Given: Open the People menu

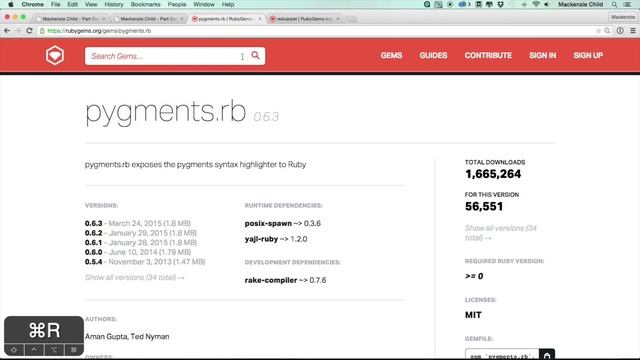Looking at the screenshot, I should point(177,4).
